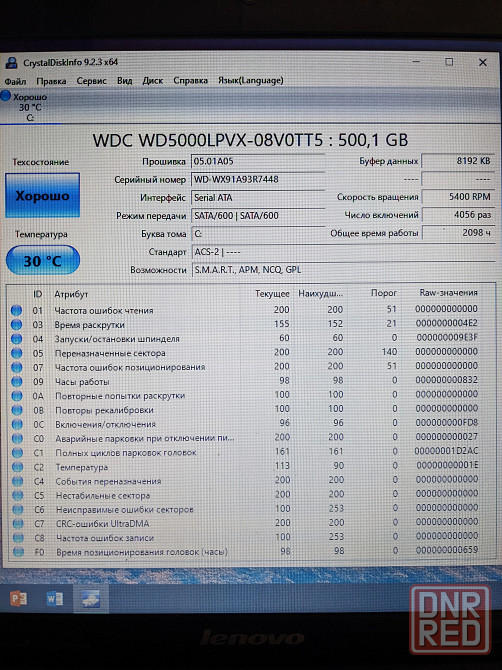The width and height of the screenshot is (502, 670).
Task: Select raw value 000000000832 of Часы работы
Action: coord(447,380)
